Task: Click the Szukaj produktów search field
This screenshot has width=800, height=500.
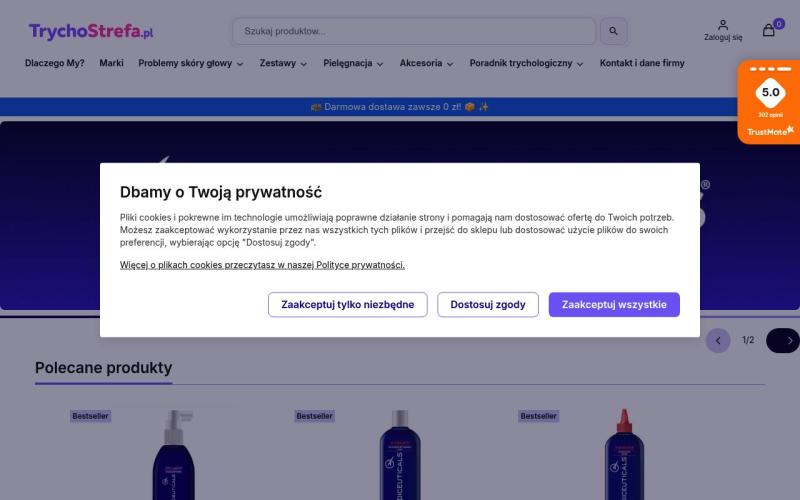Action: [x=413, y=31]
